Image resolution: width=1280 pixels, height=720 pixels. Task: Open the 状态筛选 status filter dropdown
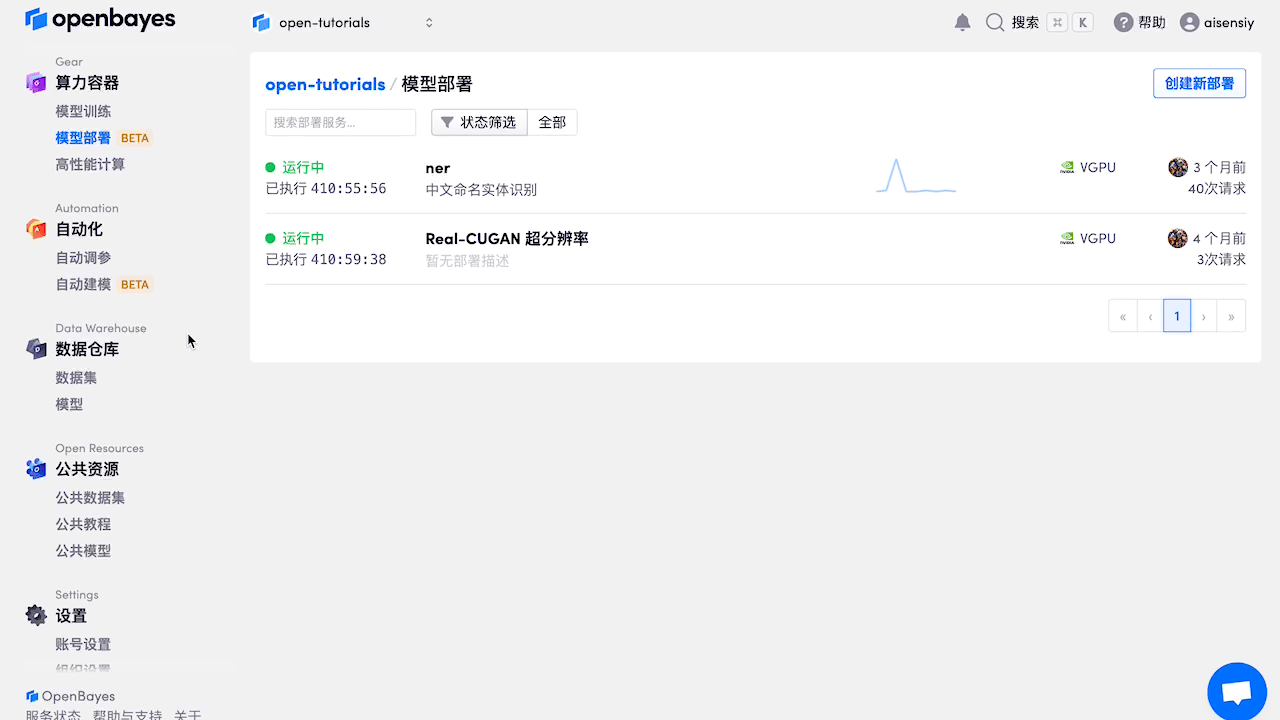(x=479, y=122)
